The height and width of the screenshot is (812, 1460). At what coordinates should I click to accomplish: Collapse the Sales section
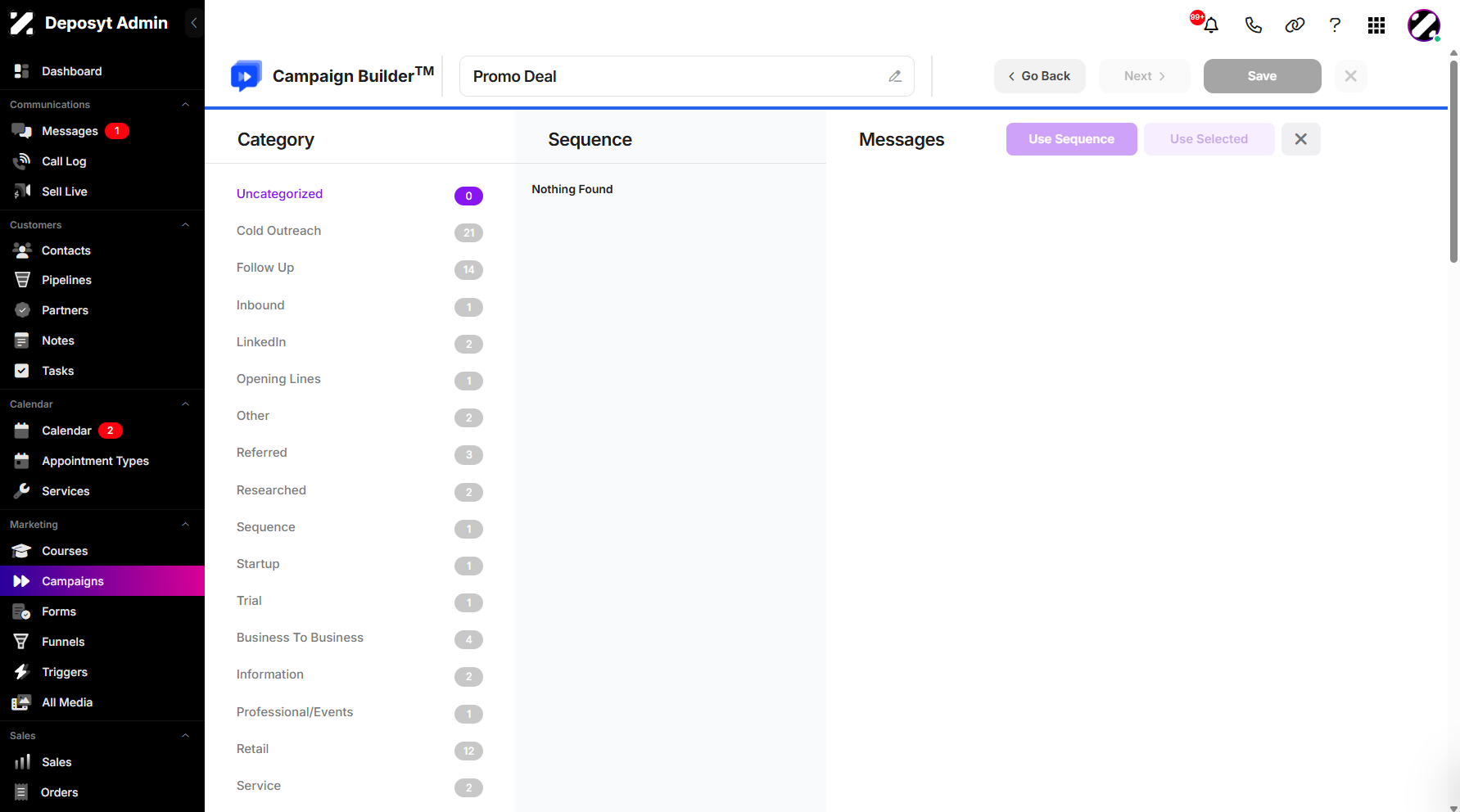[185, 736]
